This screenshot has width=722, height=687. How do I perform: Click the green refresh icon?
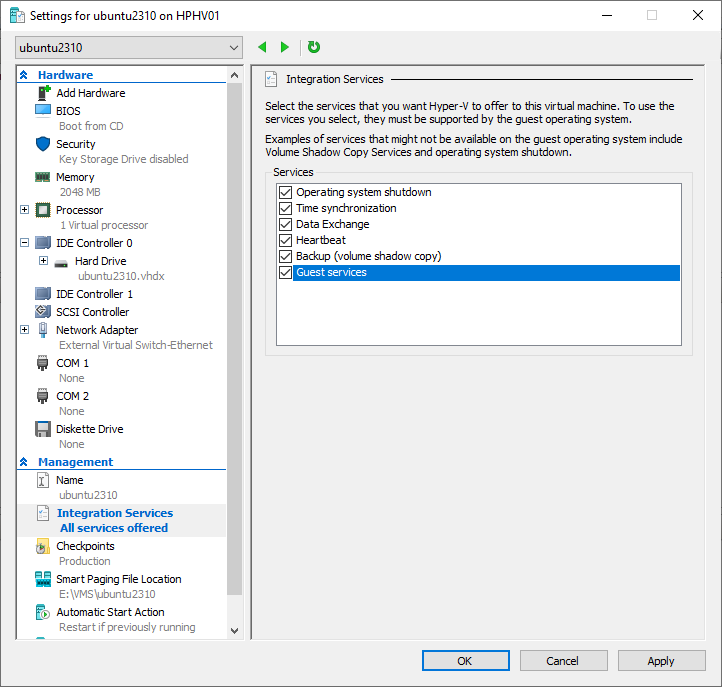[x=314, y=47]
